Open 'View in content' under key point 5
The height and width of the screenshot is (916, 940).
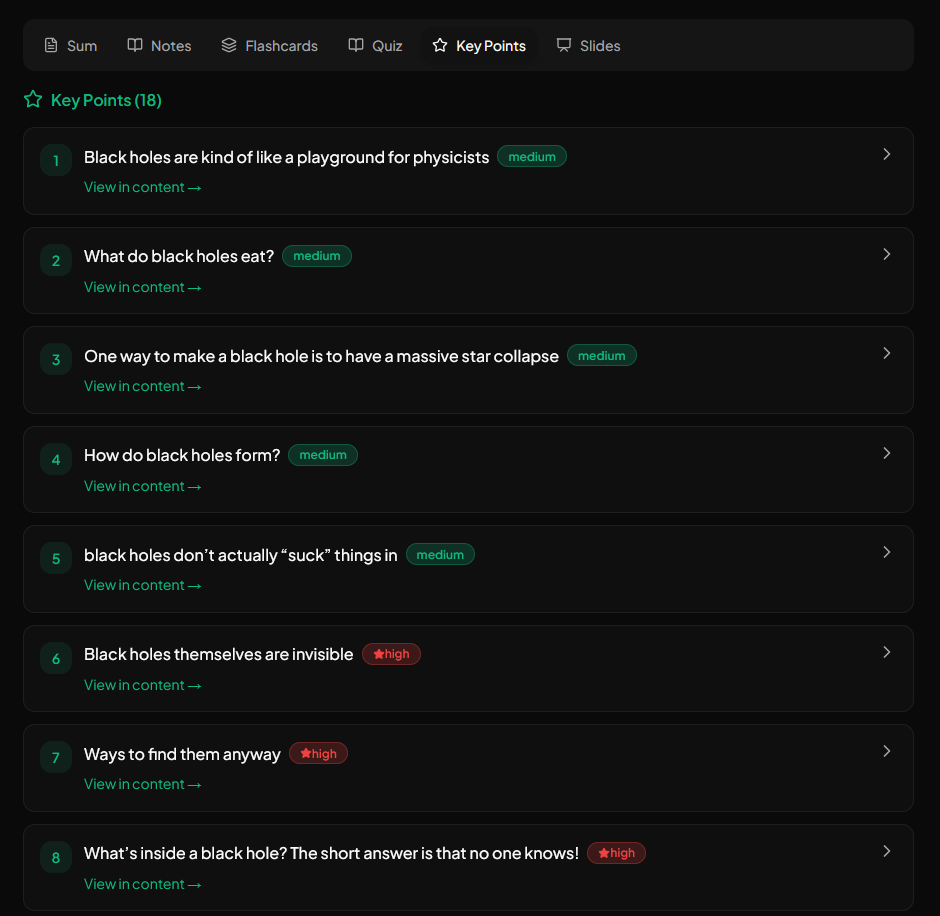point(142,585)
